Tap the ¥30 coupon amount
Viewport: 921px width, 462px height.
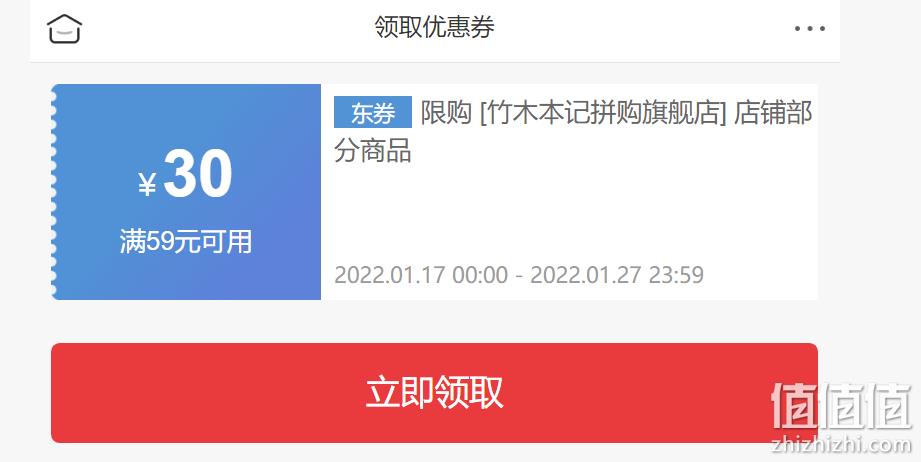186,174
